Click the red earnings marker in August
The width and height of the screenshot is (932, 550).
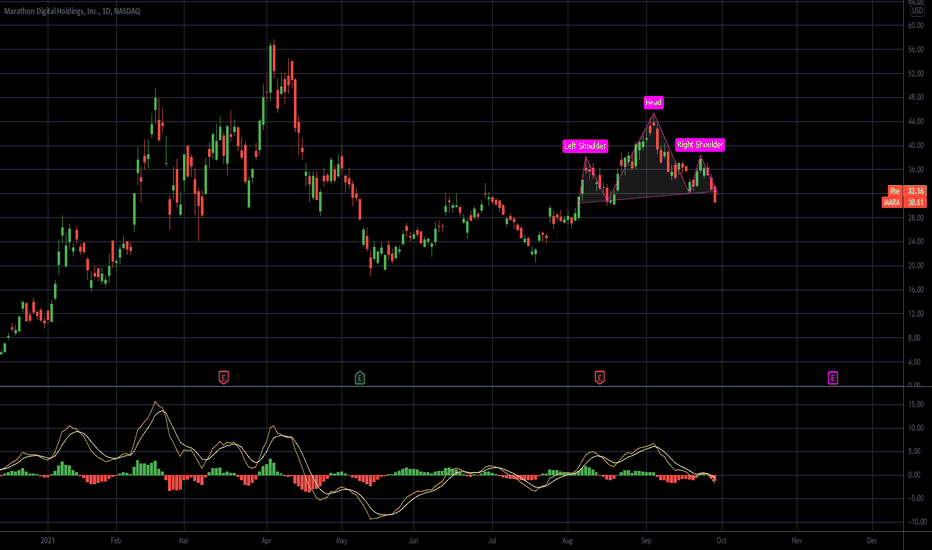click(x=599, y=378)
